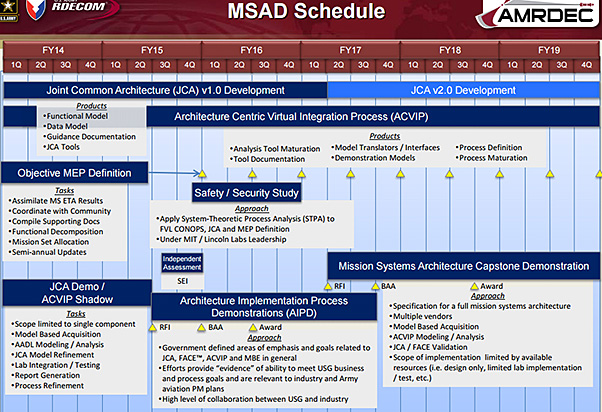
Task: Click the AMRDEC logo
Action: pyautogui.click(x=538, y=14)
